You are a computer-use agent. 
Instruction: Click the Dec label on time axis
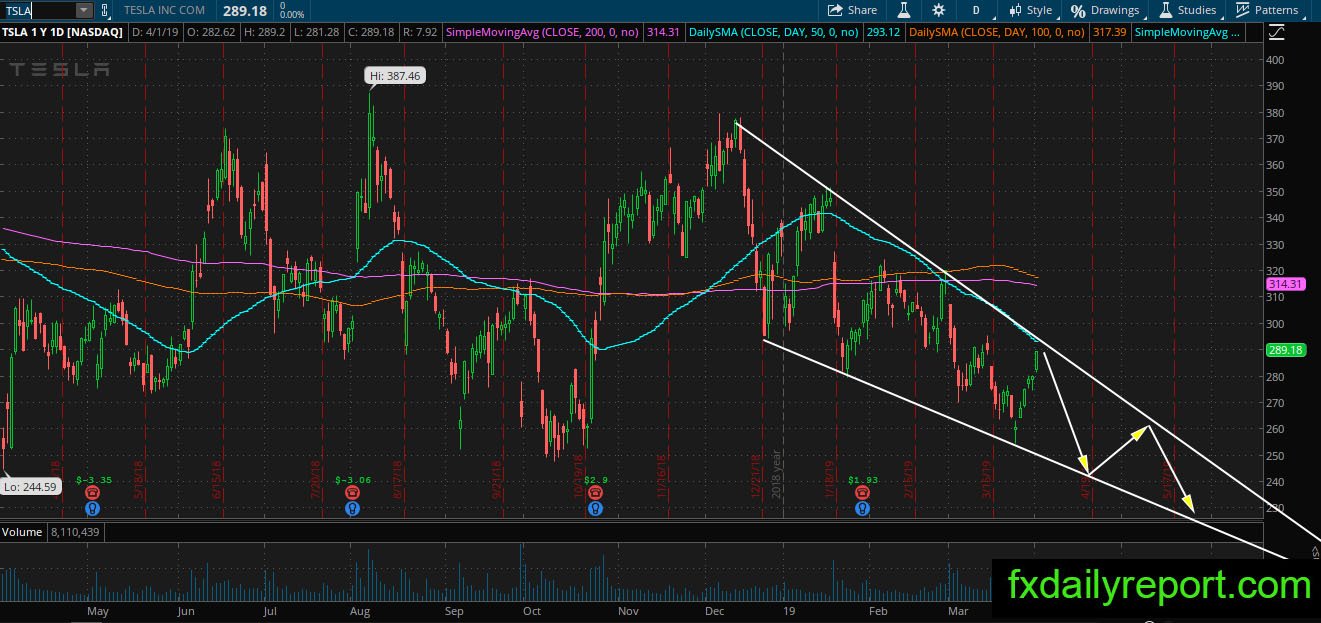click(715, 611)
